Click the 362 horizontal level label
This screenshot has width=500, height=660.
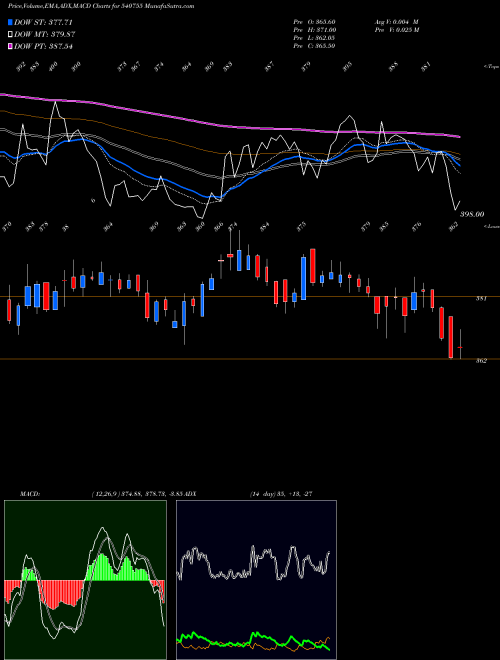tap(481, 361)
